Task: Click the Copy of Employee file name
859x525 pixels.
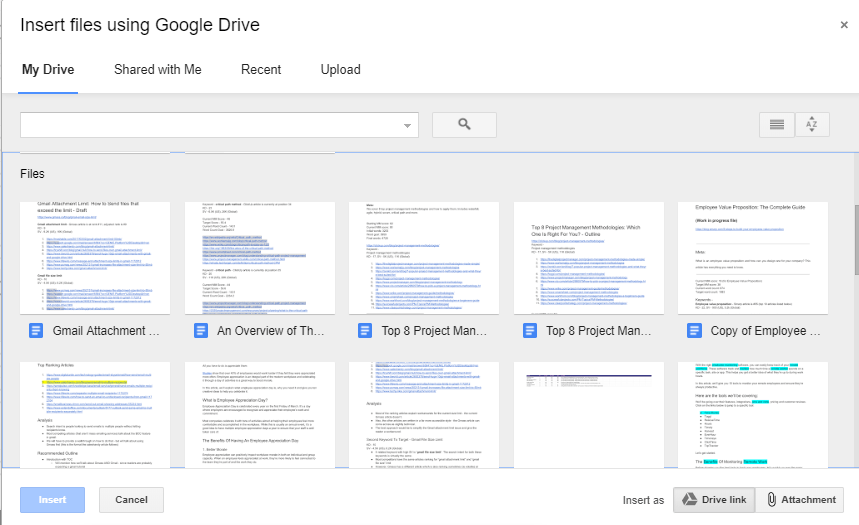Action: (765, 331)
